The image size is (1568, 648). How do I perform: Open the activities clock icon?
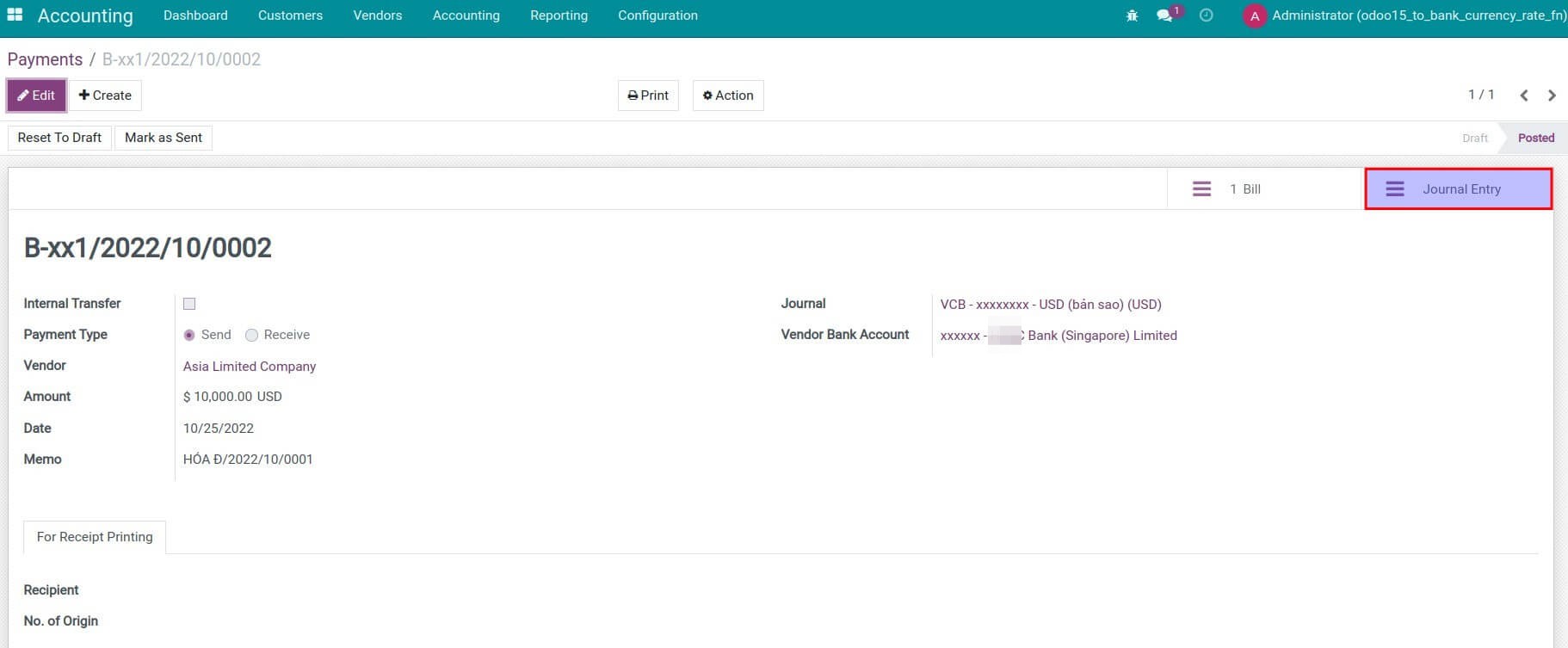pyautogui.click(x=1206, y=15)
